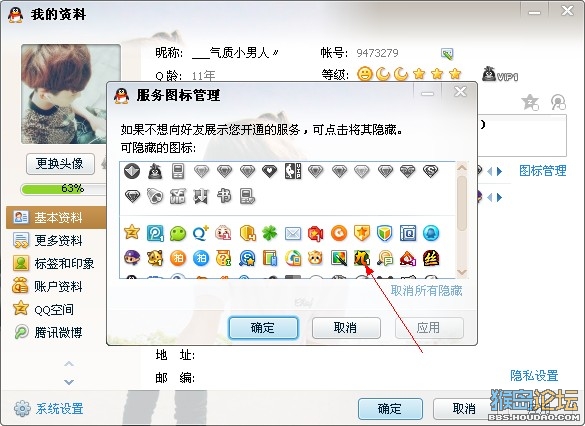Click the edit profile icon beside account number
The width and height of the screenshot is (585, 426).
447,54
